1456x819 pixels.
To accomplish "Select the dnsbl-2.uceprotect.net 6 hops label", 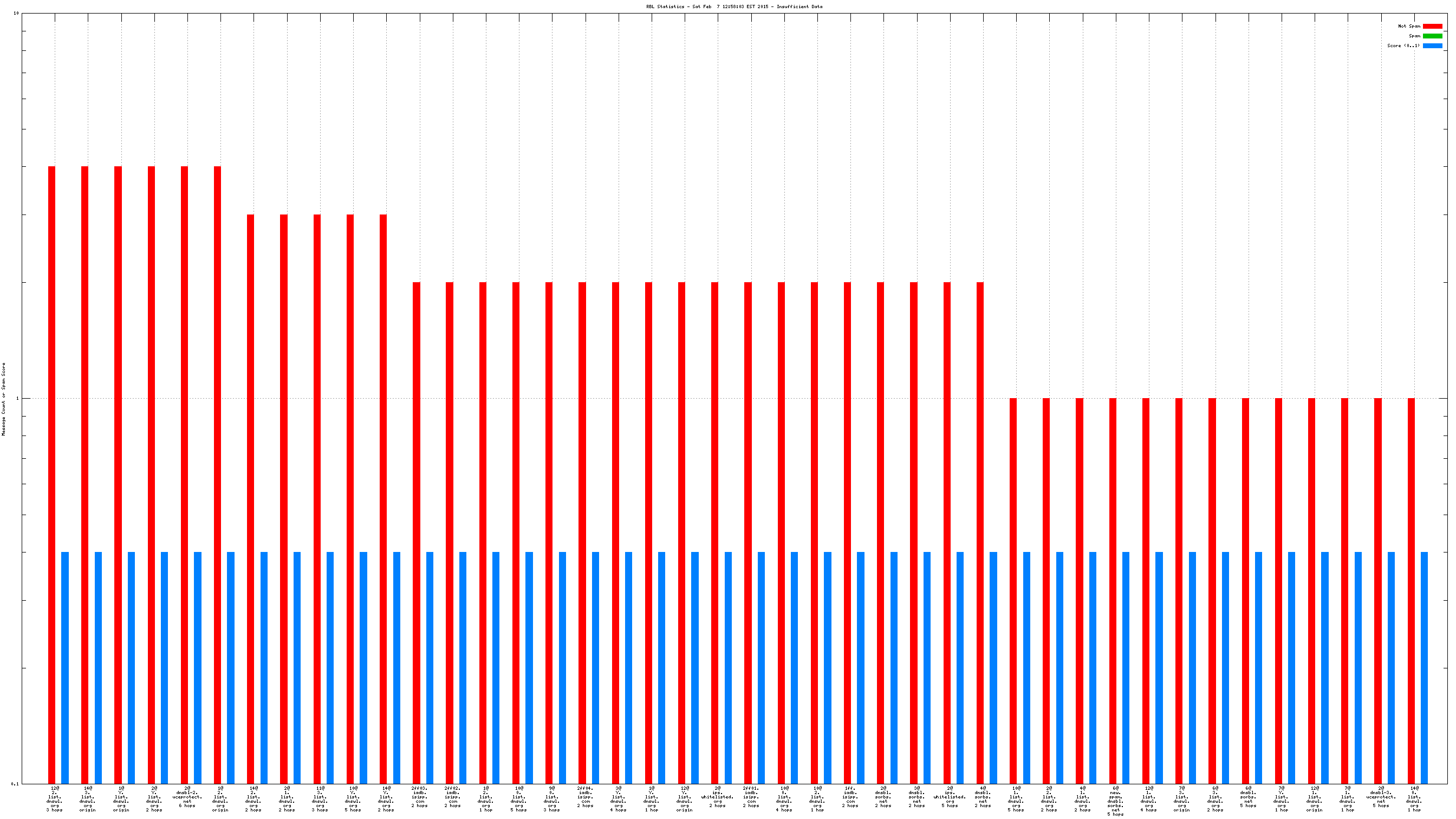I will pyautogui.click(x=187, y=796).
